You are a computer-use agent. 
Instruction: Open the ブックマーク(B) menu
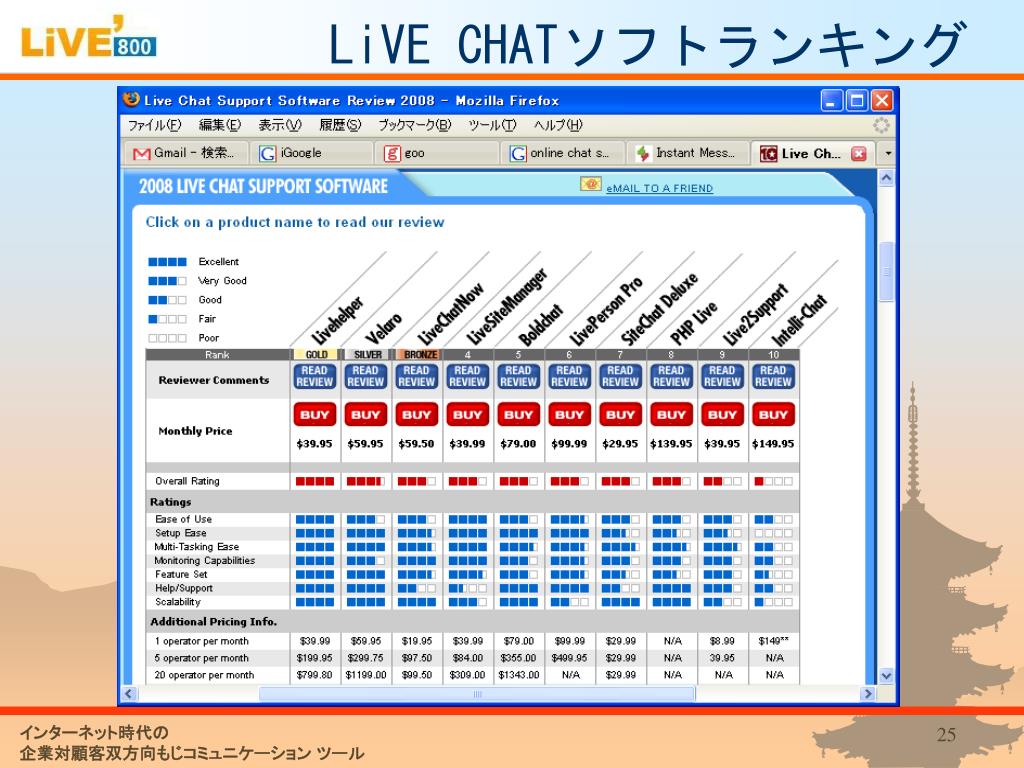pyautogui.click(x=414, y=125)
